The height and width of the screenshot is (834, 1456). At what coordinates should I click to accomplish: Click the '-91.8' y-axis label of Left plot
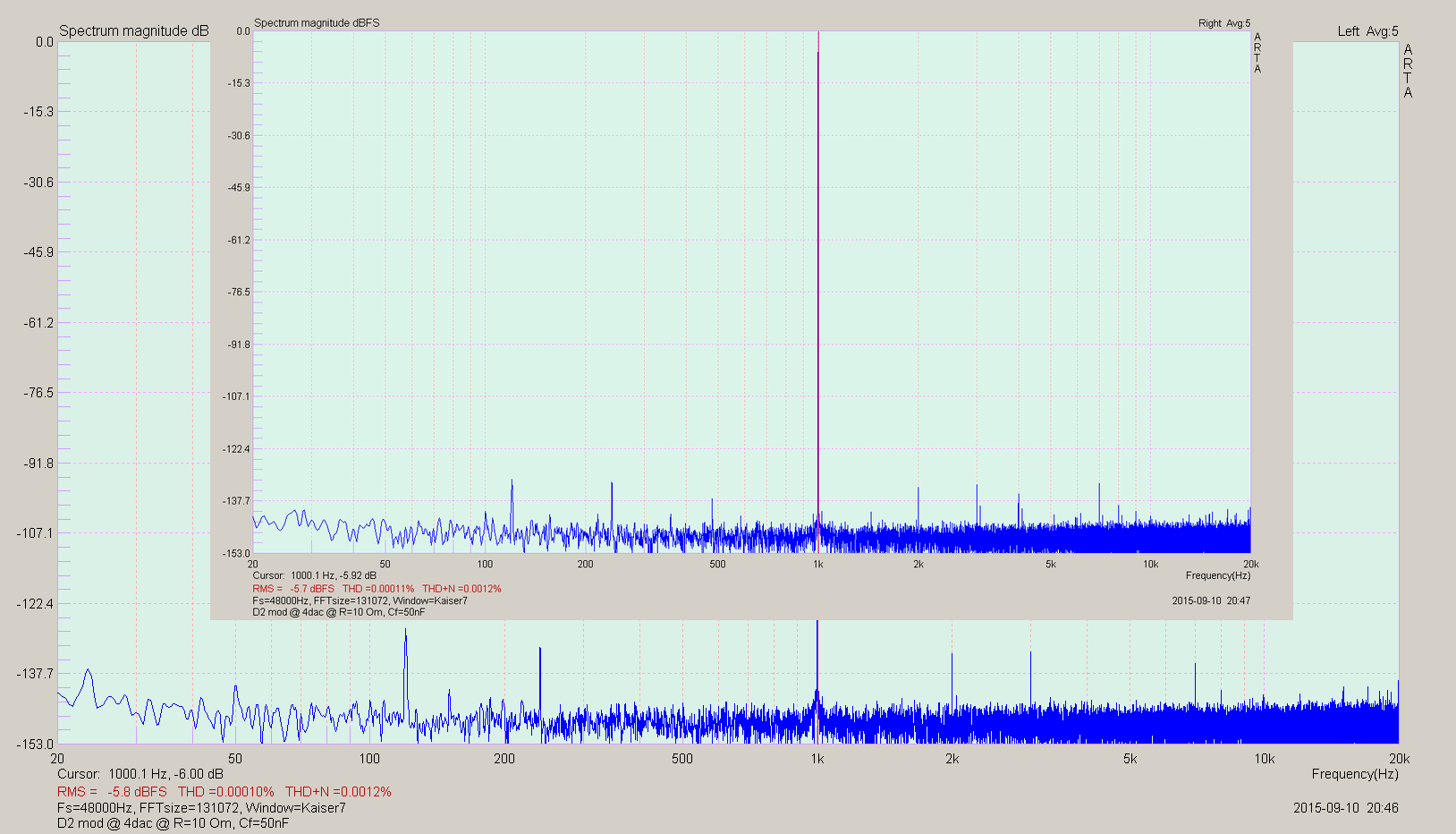[x=38, y=464]
